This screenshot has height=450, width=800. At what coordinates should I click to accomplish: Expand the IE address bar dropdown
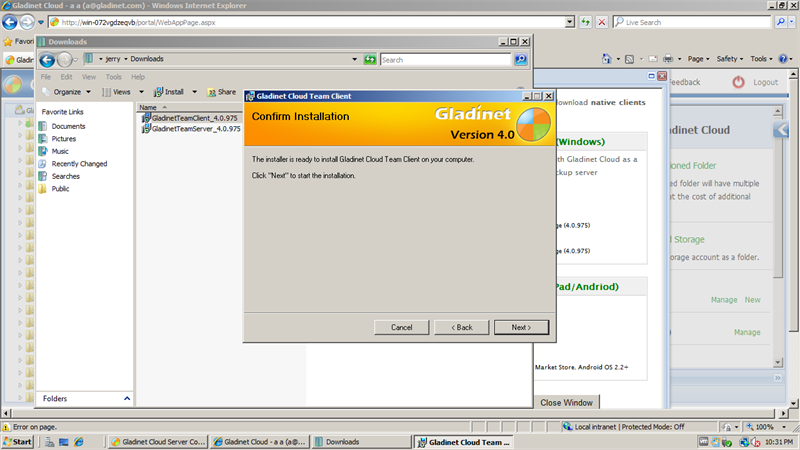coord(570,22)
